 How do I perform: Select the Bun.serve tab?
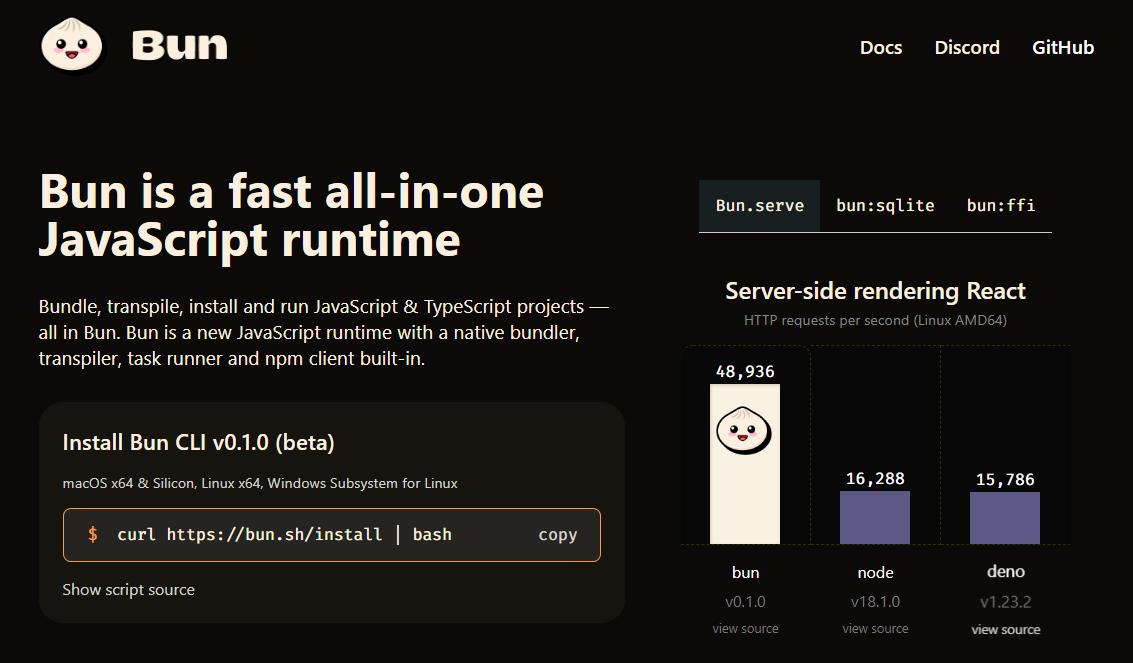coord(759,206)
